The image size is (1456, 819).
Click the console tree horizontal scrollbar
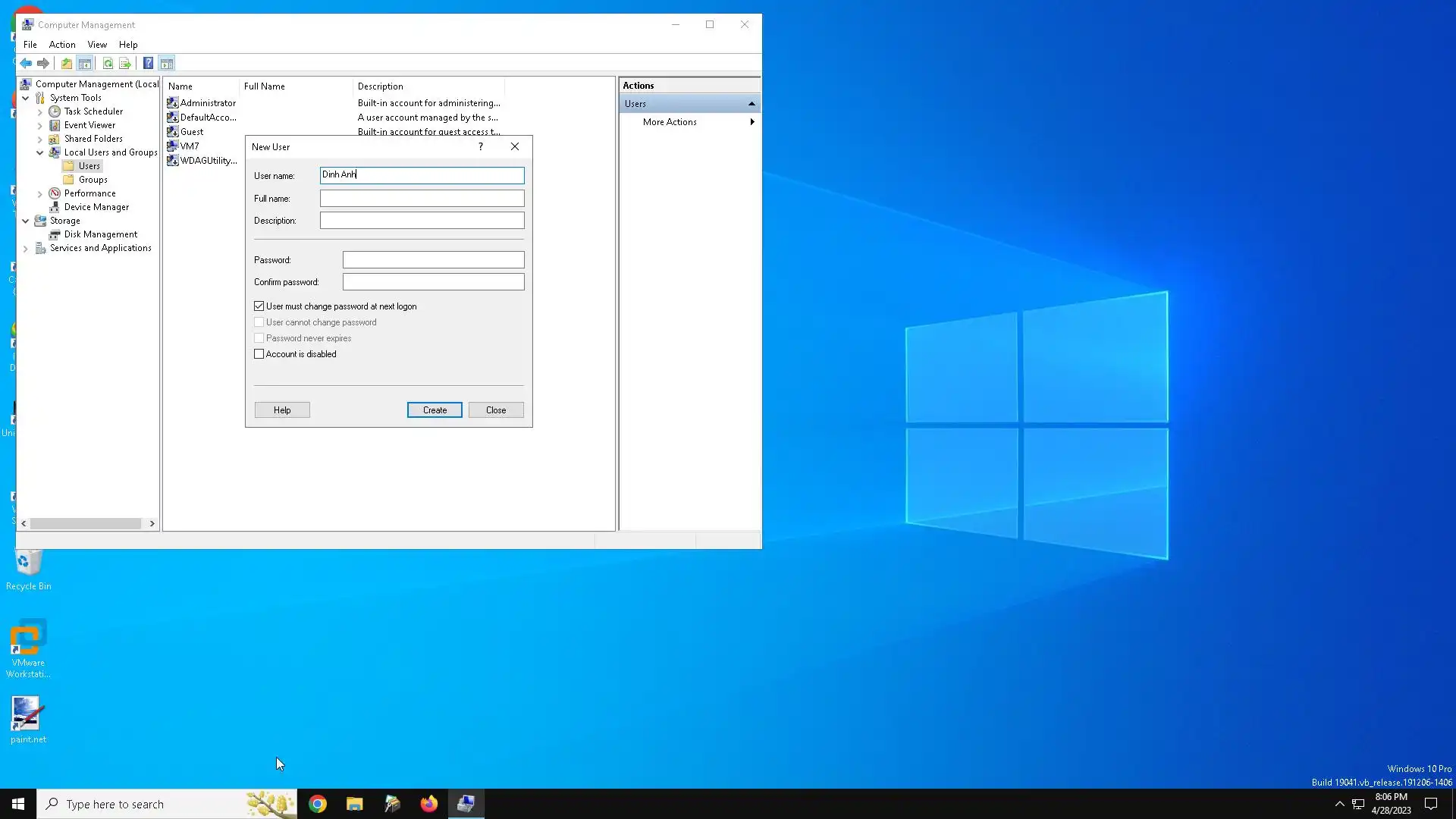(86, 524)
